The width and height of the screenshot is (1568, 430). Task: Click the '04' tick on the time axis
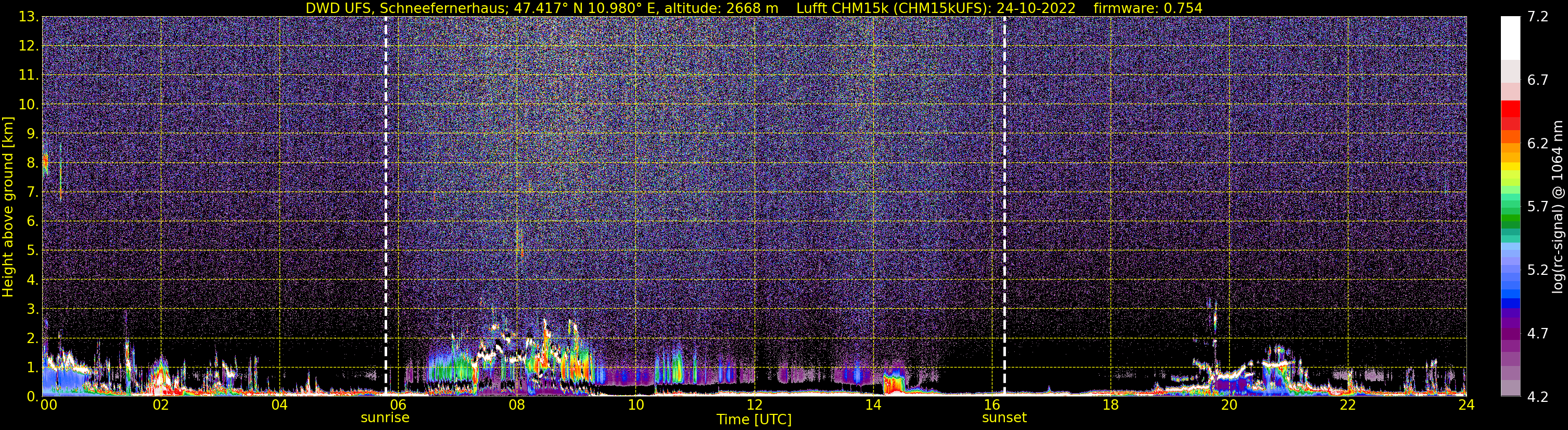coord(279,405)
